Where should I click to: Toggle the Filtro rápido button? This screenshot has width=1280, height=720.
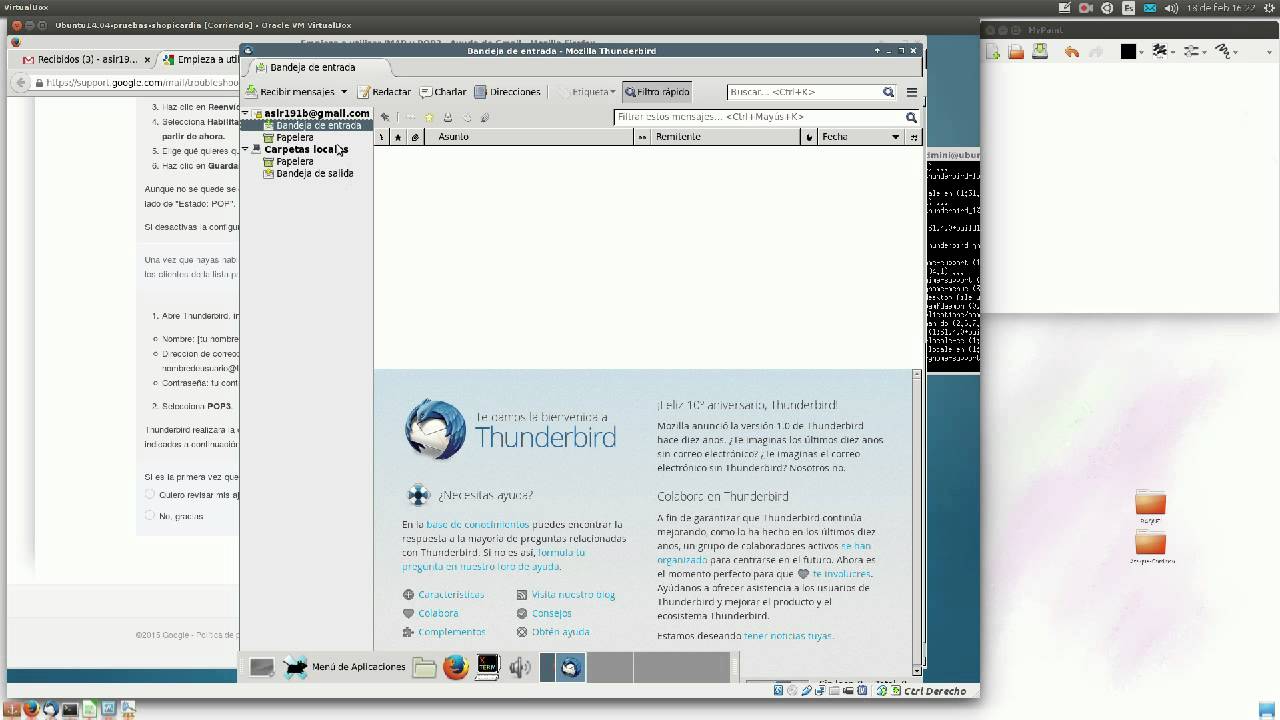[657, 92]
